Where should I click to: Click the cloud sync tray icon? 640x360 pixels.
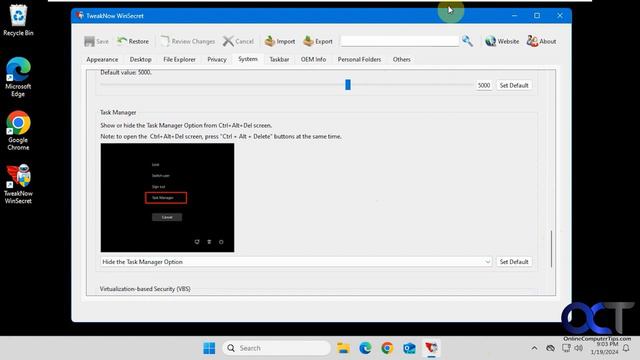click(551, 348)
